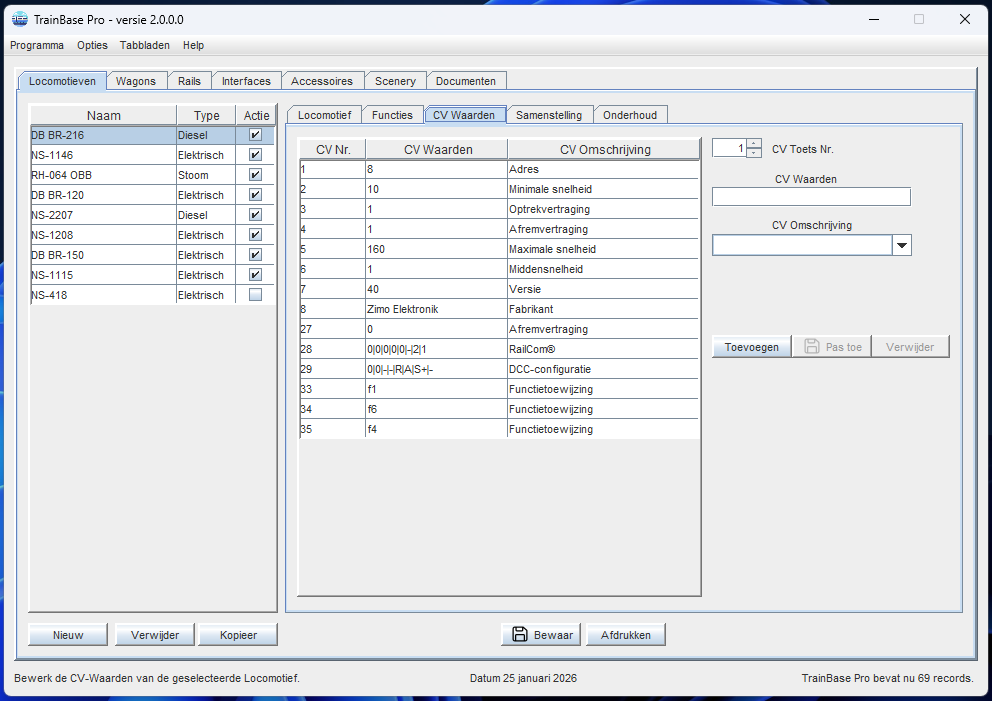Image resolution: width=992 pixels, height=701 pixels.
Task: Click the save disk icon on Bewaar
Action: click(519, 634)
